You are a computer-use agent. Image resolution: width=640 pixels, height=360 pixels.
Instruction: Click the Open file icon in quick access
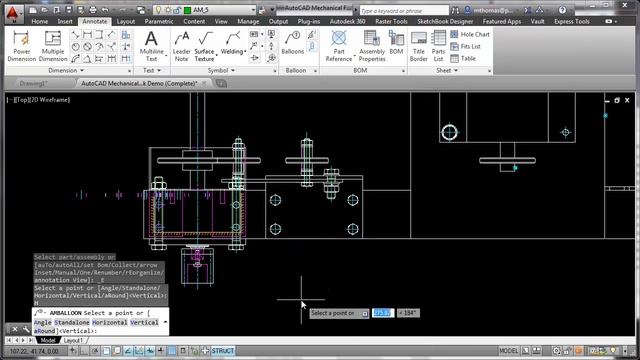click(x=45, y=10)
